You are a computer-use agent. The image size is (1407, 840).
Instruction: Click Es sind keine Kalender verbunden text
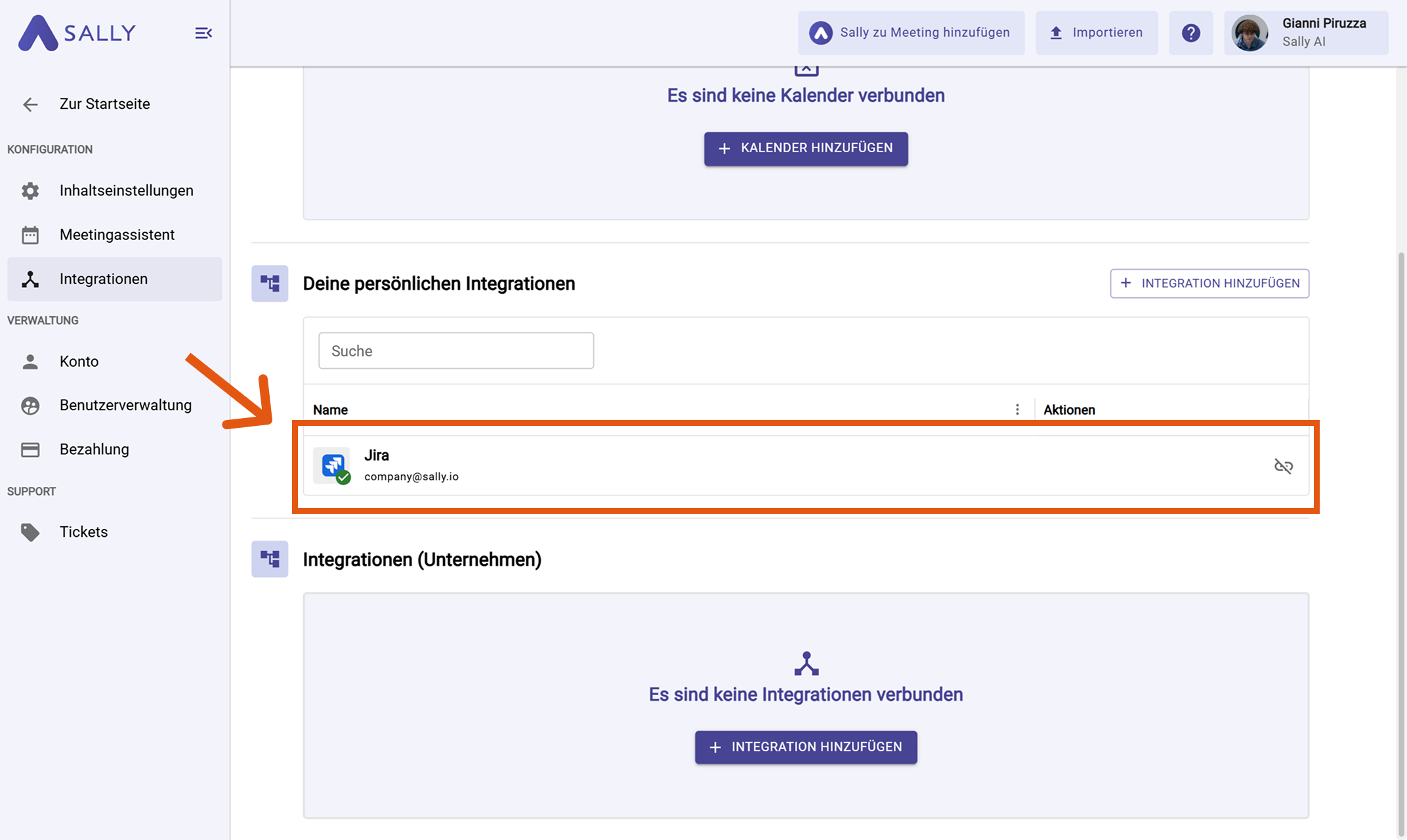coord(806,95)
